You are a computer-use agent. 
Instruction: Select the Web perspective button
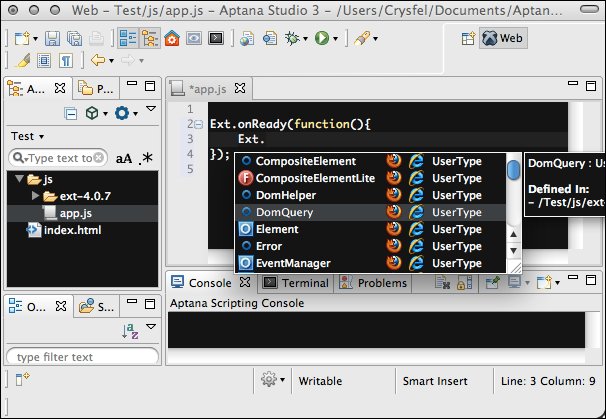(503, 38)
